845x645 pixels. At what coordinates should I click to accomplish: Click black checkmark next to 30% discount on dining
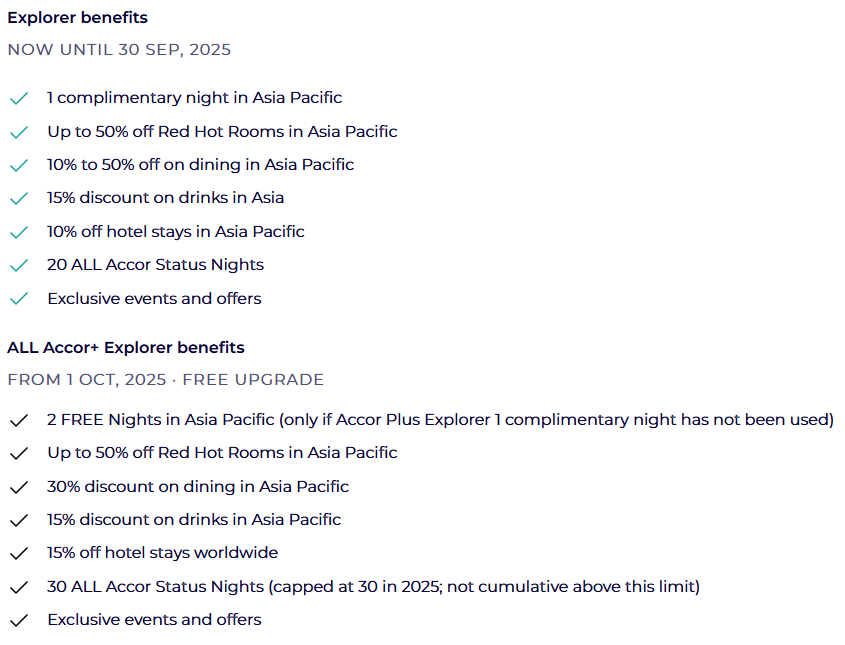(19, 488)
